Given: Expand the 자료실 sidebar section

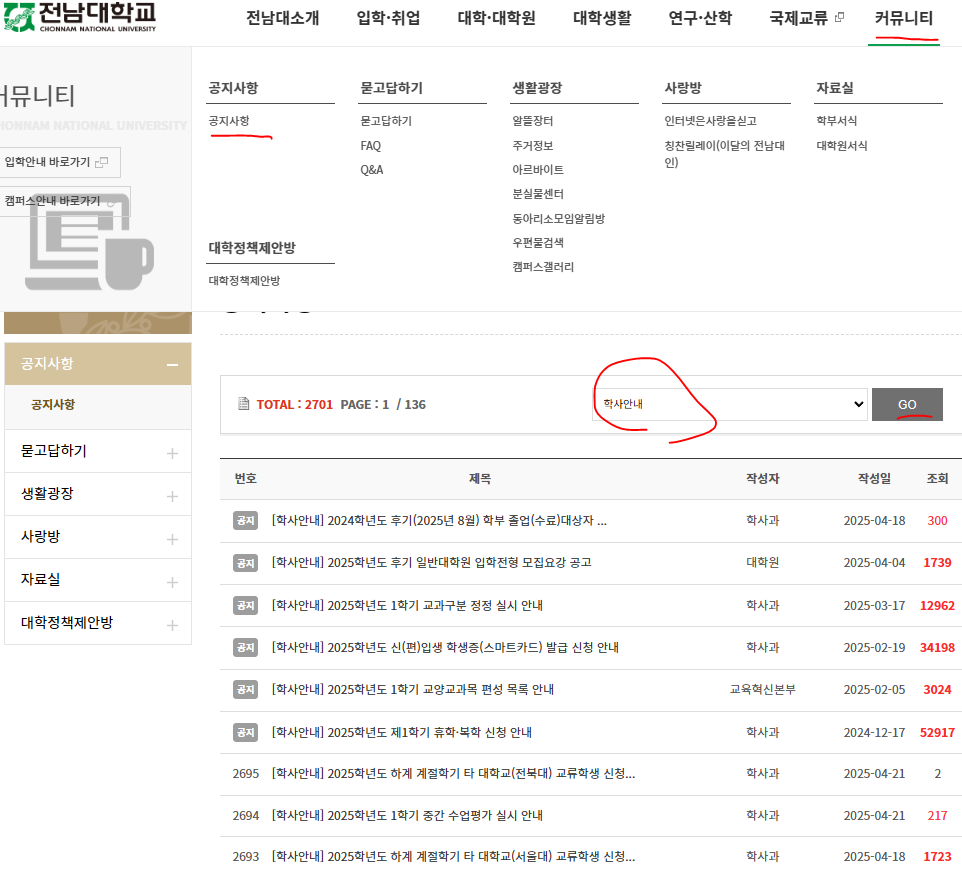Looking at the screenshot, I should [172, 581].
